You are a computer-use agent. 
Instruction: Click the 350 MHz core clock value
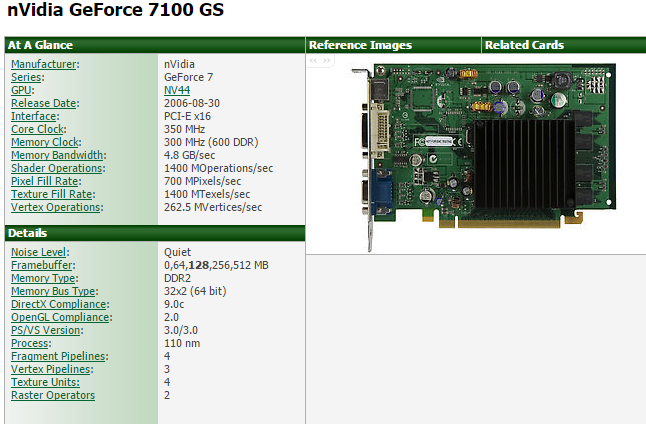coord(185,129)
